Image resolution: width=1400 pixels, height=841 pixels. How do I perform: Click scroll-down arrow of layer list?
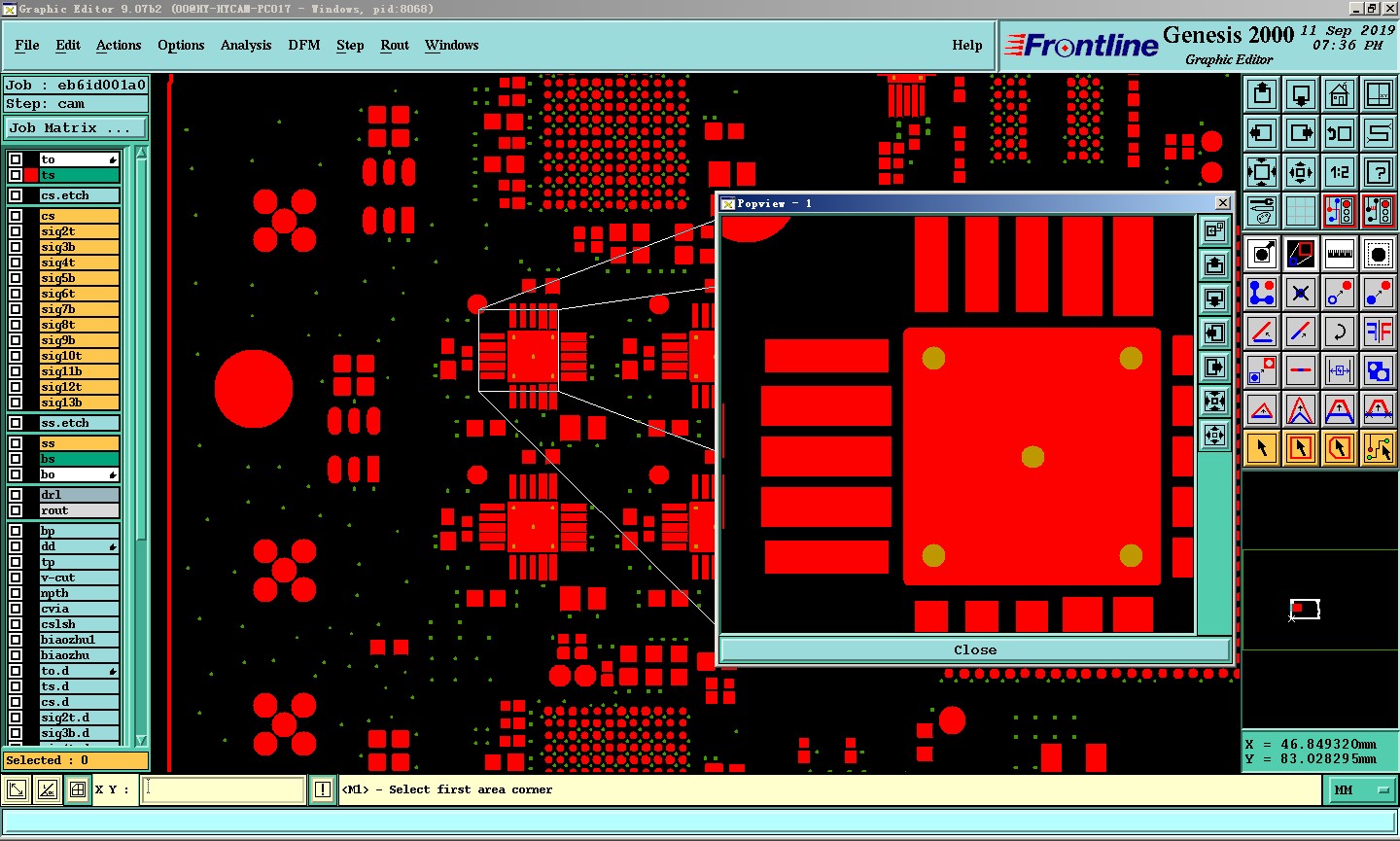(x=141, y=740)
